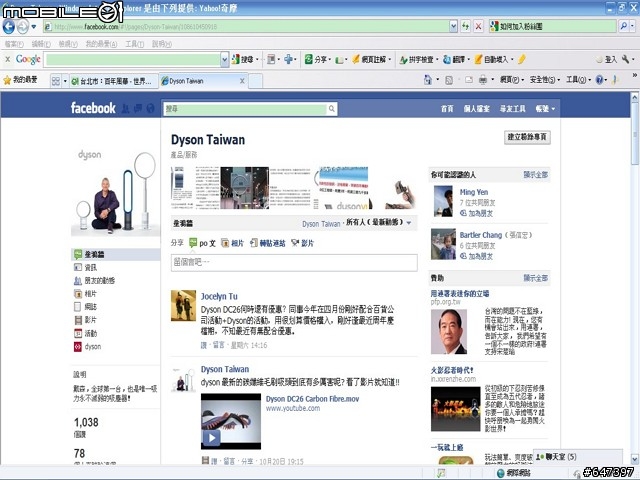Click the IE Home icon in command bar
The width and height of the screenshot is (640, 480).
point(427,80)
